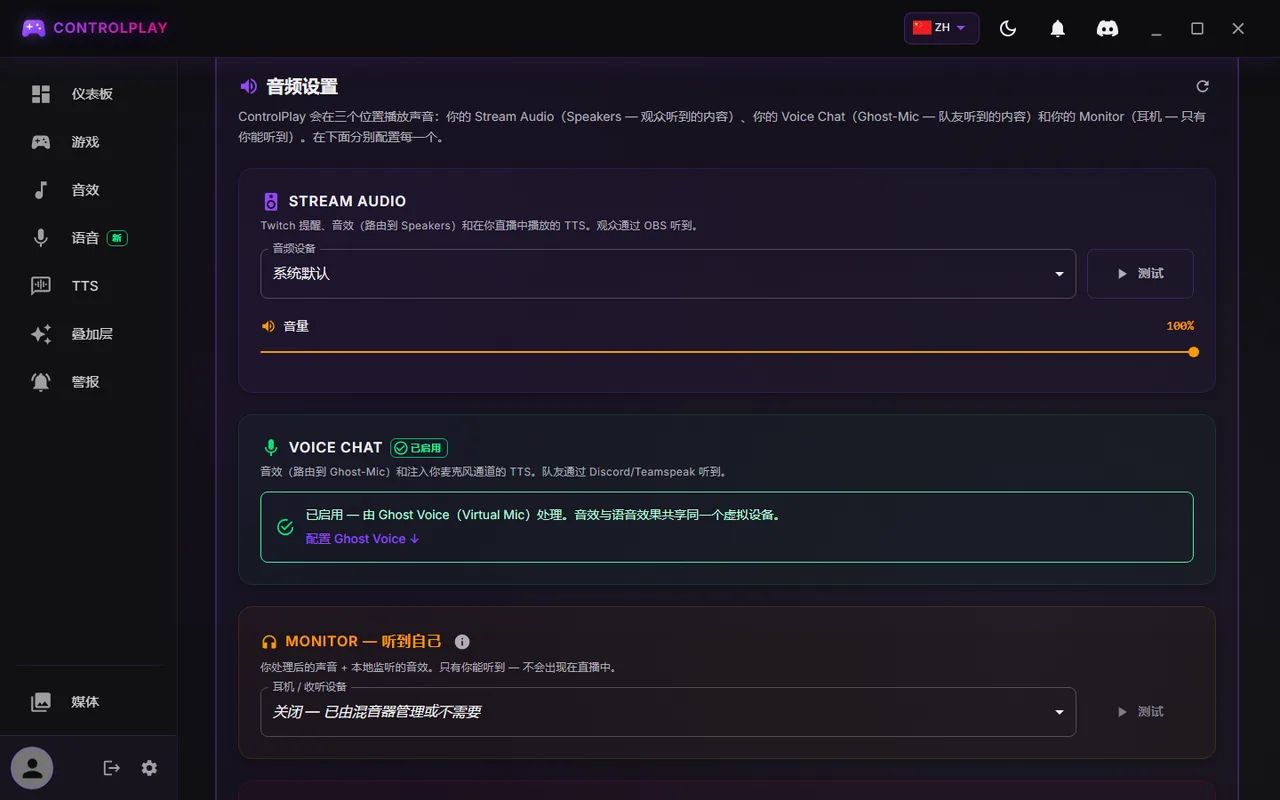Click the 语音 microphone sidebar icon

[41, 238]
